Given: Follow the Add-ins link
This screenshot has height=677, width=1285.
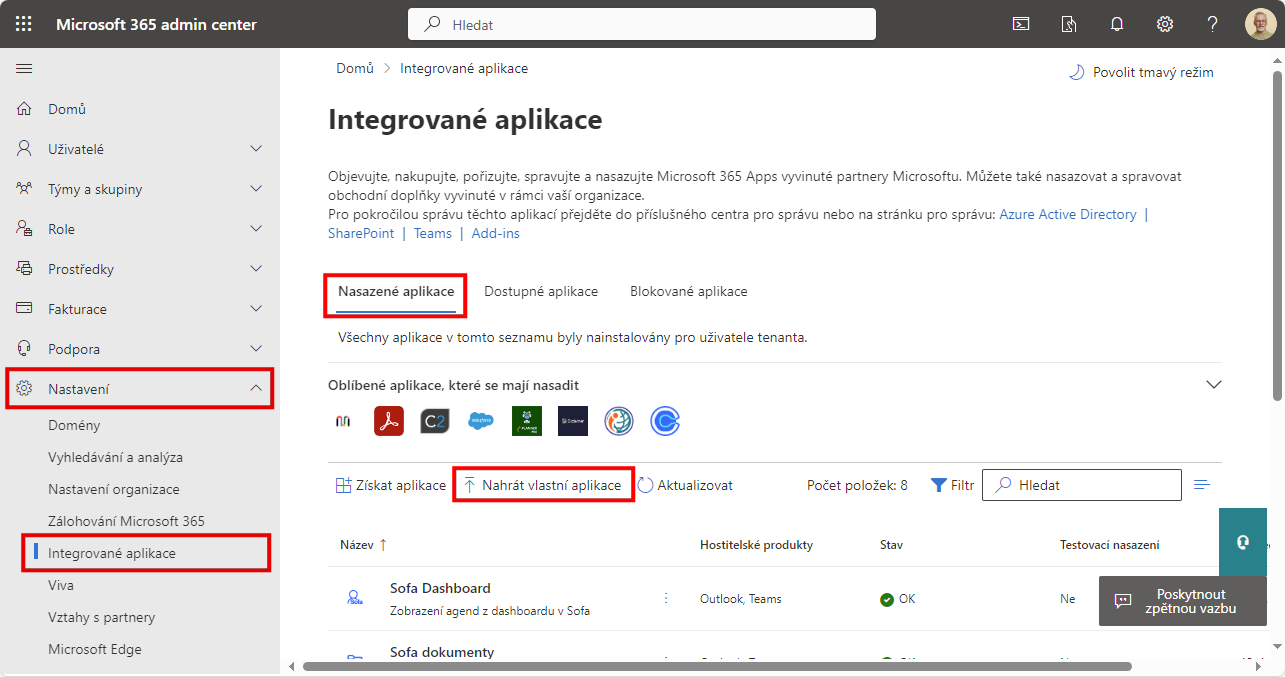Looking at the screenshot, I should [496, 233].
